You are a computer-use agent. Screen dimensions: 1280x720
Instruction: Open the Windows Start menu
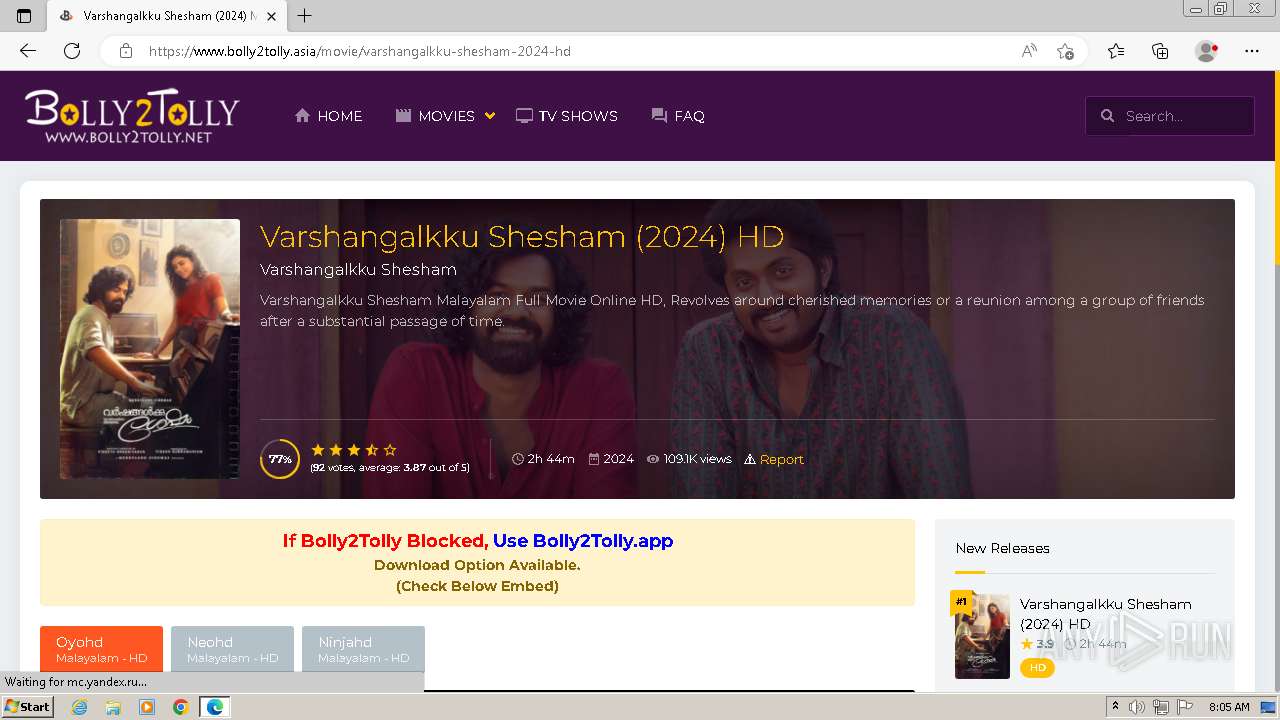pyautogui.click(x=28, y=707)
